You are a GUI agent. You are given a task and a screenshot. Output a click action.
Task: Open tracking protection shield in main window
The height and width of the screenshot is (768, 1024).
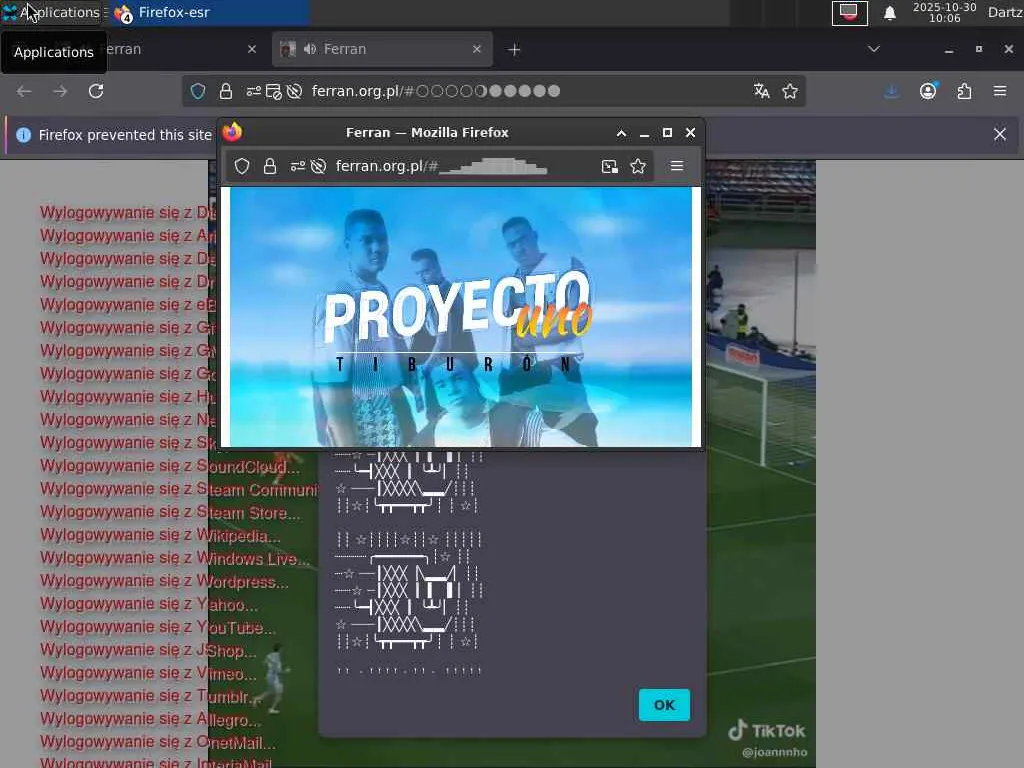tap(198, 91)
